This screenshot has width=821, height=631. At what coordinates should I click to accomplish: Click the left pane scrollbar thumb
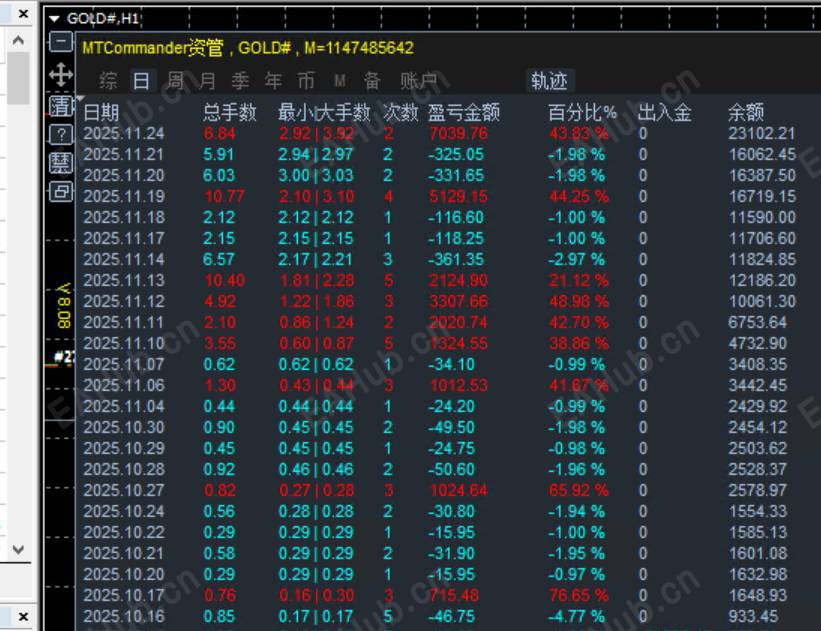pyautogui.click(x=18, y=78)
